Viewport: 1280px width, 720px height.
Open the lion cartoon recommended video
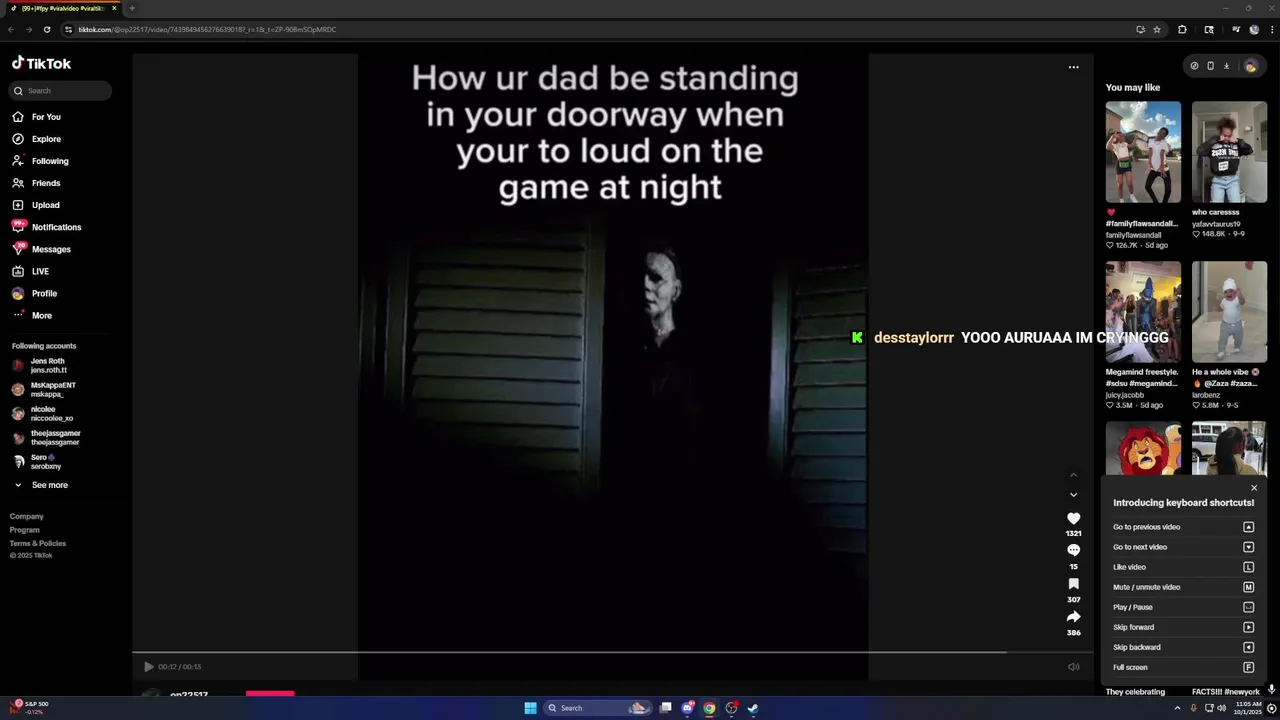click(1143, 448)
